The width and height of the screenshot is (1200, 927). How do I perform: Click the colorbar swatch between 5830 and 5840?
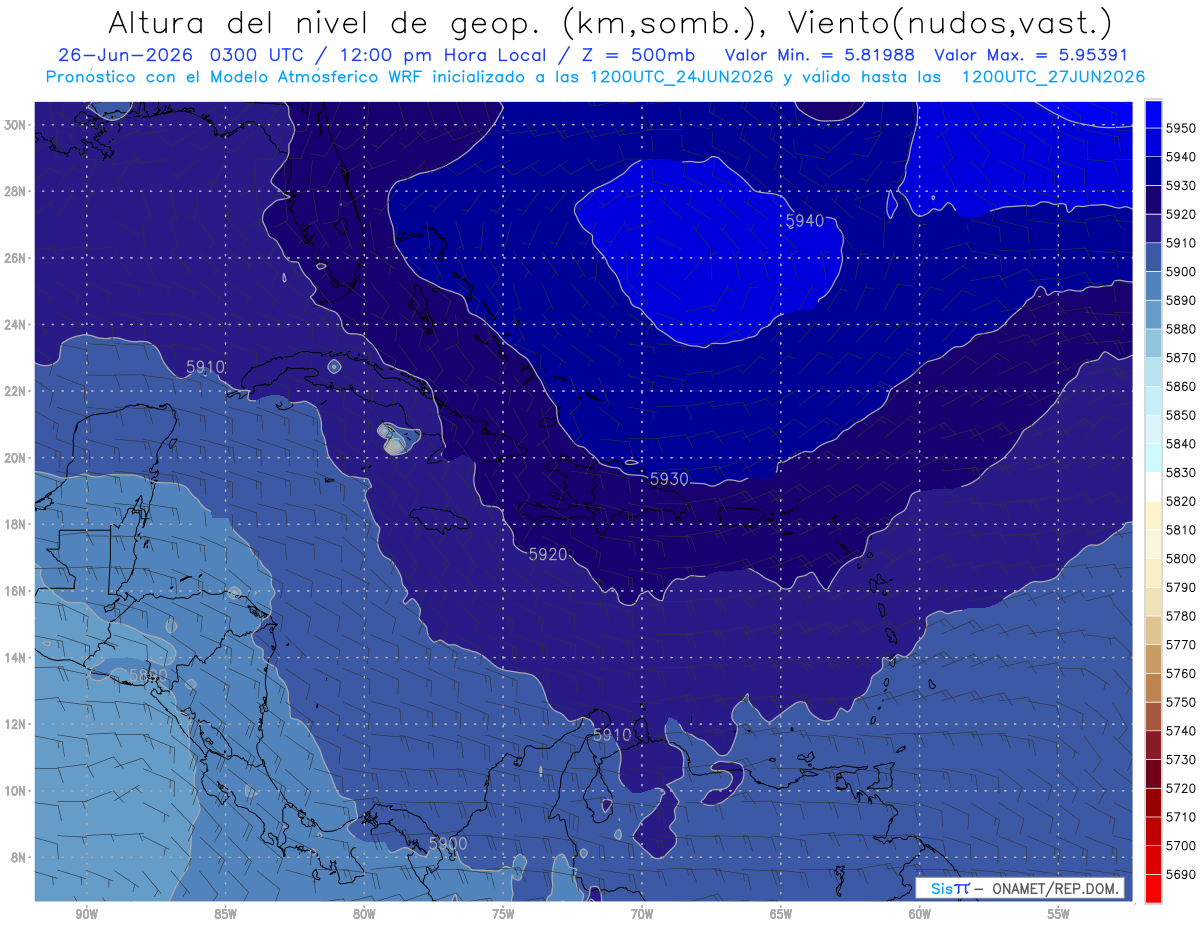(x=1153, y=457)
